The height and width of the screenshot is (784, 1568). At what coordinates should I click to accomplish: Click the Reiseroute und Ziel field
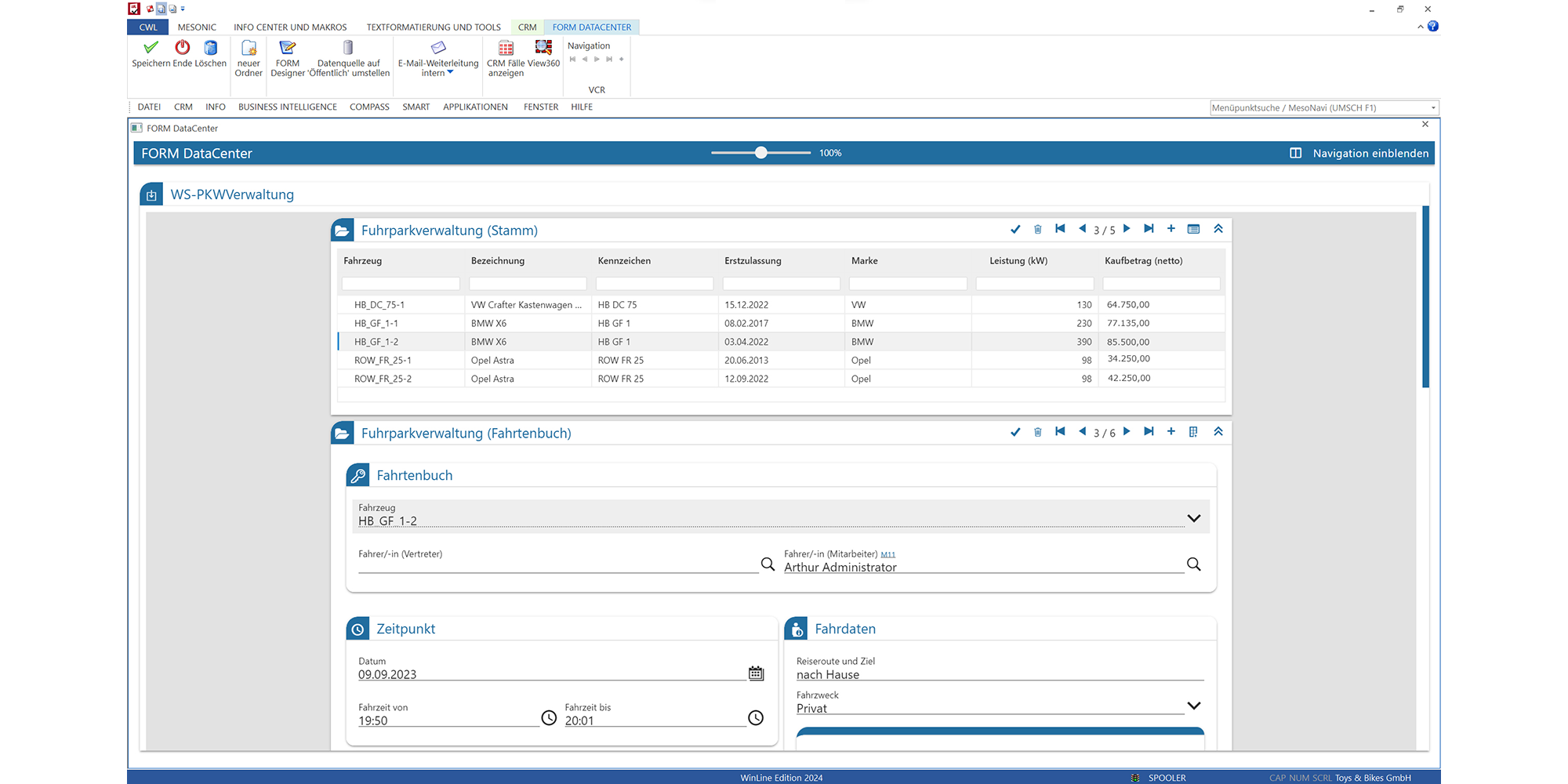[x=1000, y=674]
